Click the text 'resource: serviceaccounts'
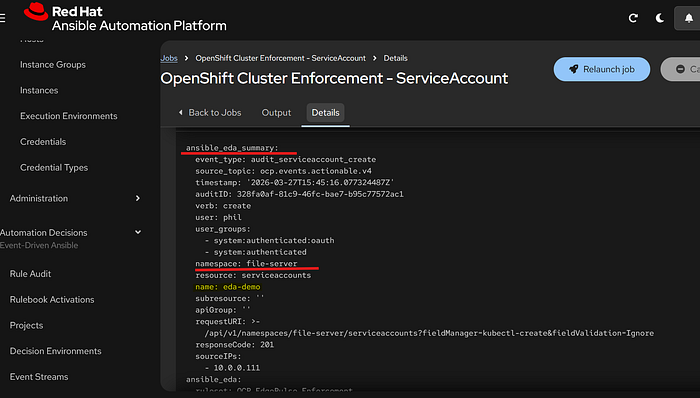Viewport: 700px width, 398px height. pos(253,275)
